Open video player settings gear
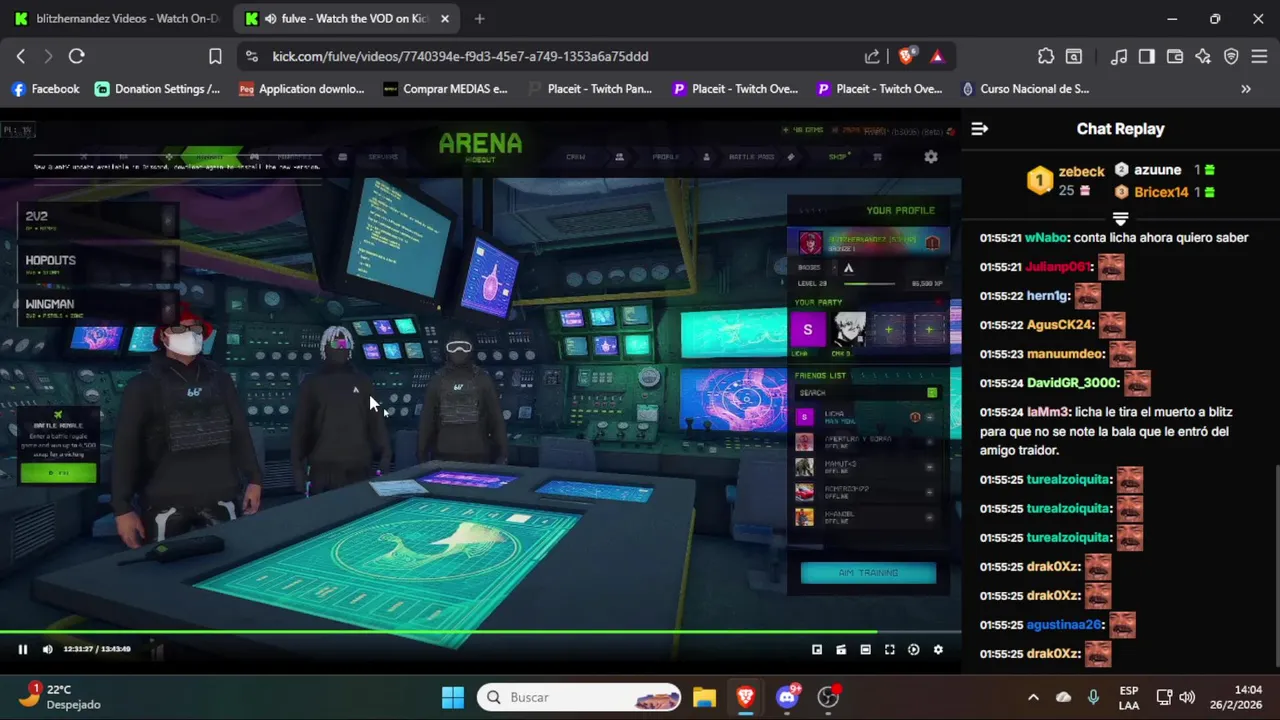 (938, 650)
